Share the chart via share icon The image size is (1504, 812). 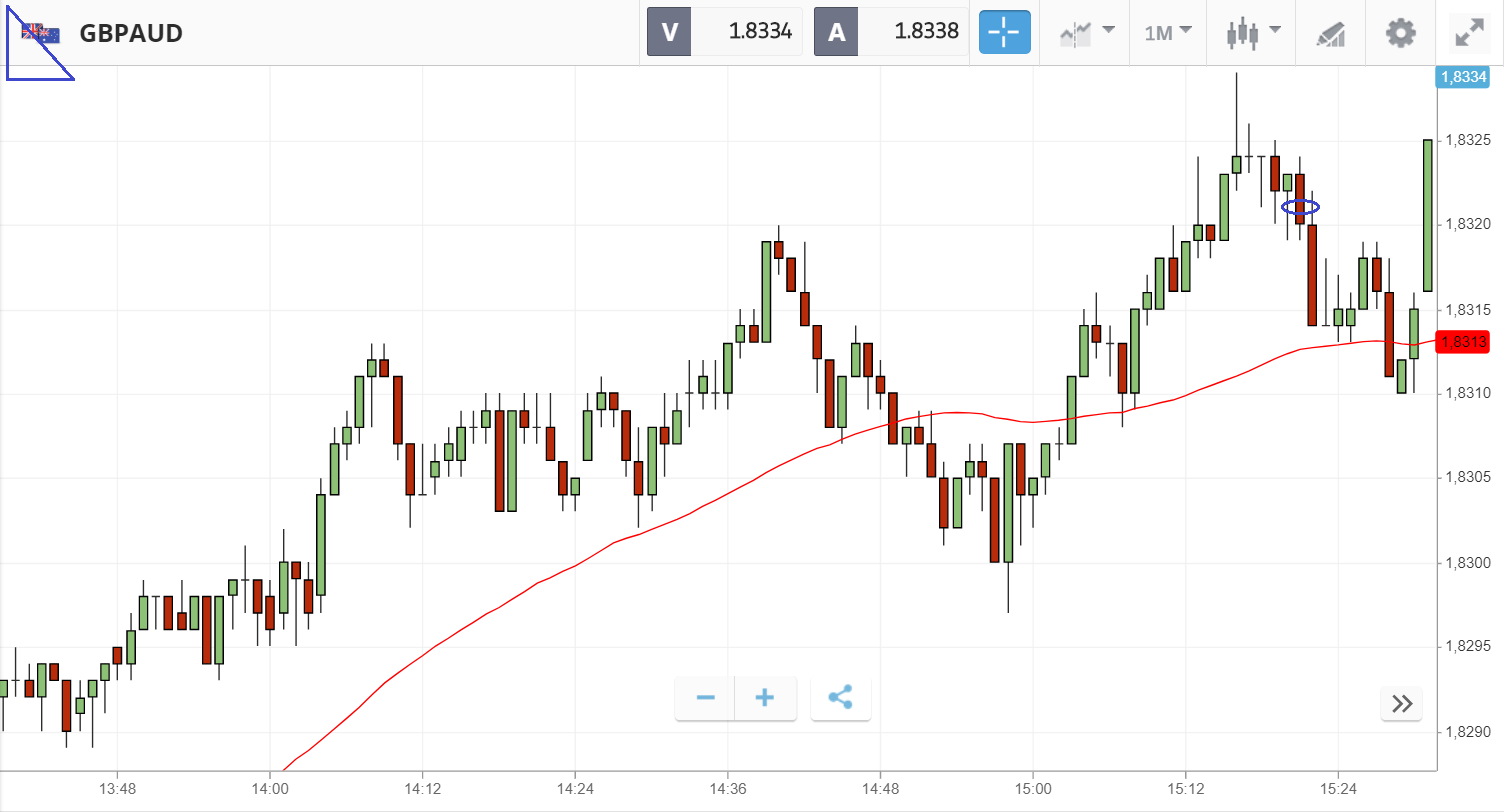coord(840,698)
